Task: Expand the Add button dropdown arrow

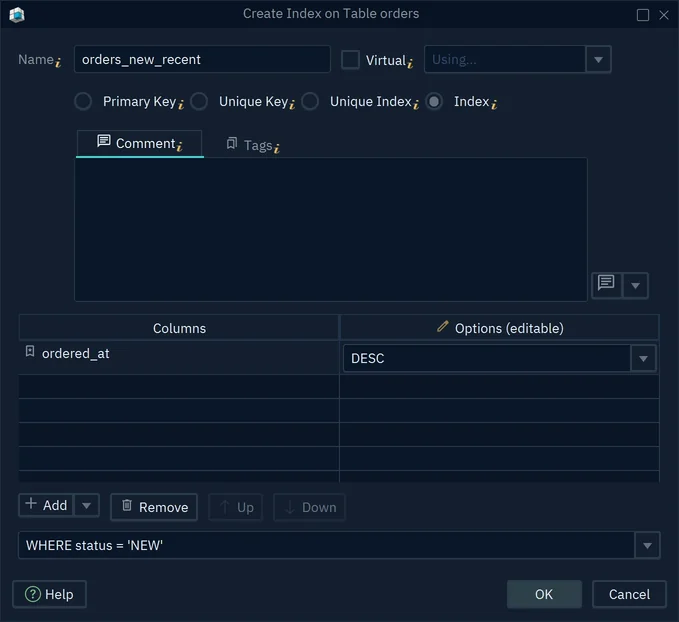Action: point(86,505)
